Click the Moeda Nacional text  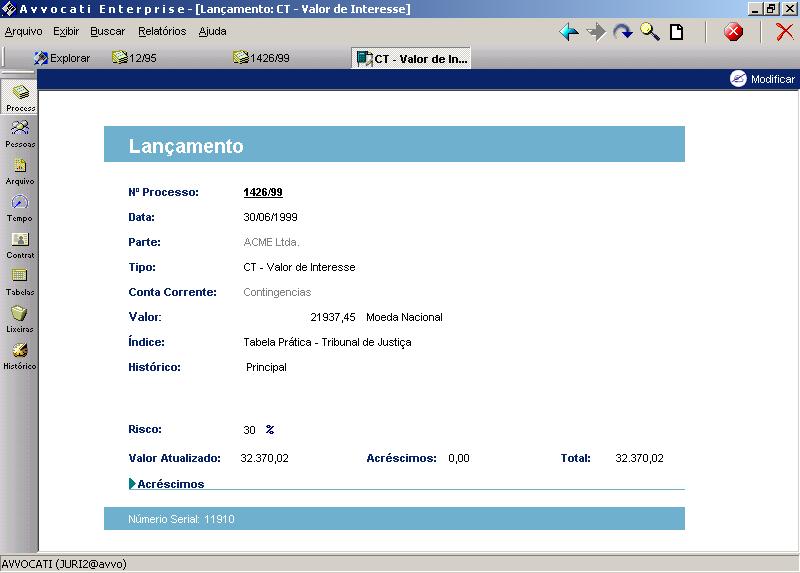pyautogui.click(x=404, y=317)
